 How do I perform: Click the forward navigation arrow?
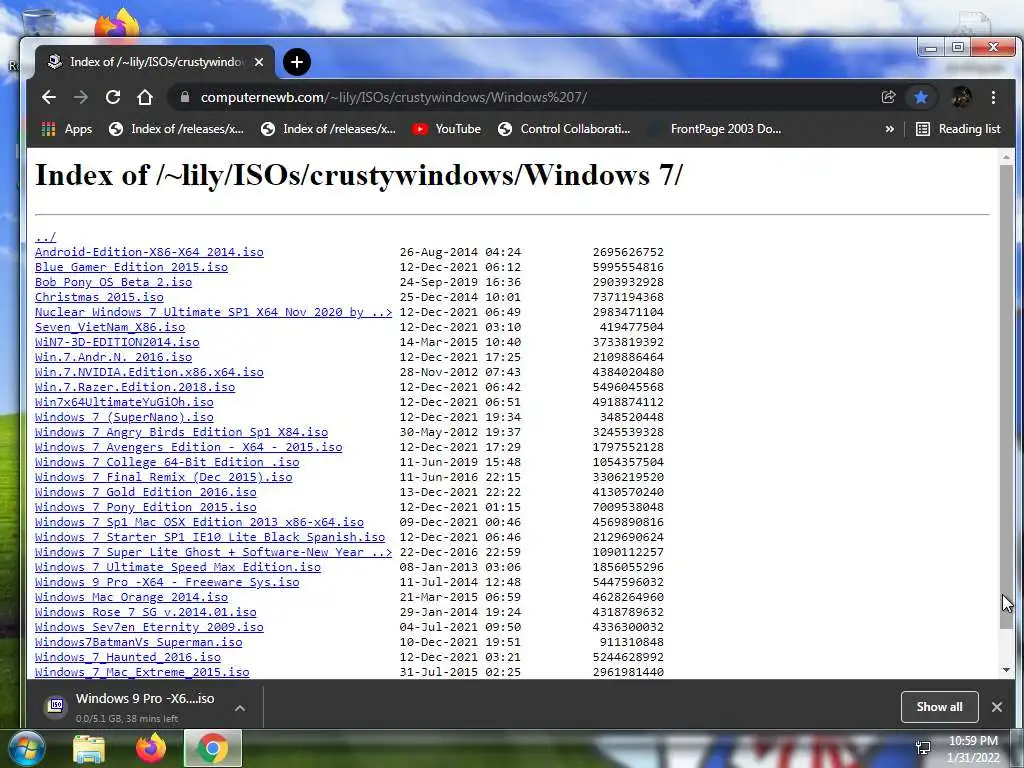[81, 97]
